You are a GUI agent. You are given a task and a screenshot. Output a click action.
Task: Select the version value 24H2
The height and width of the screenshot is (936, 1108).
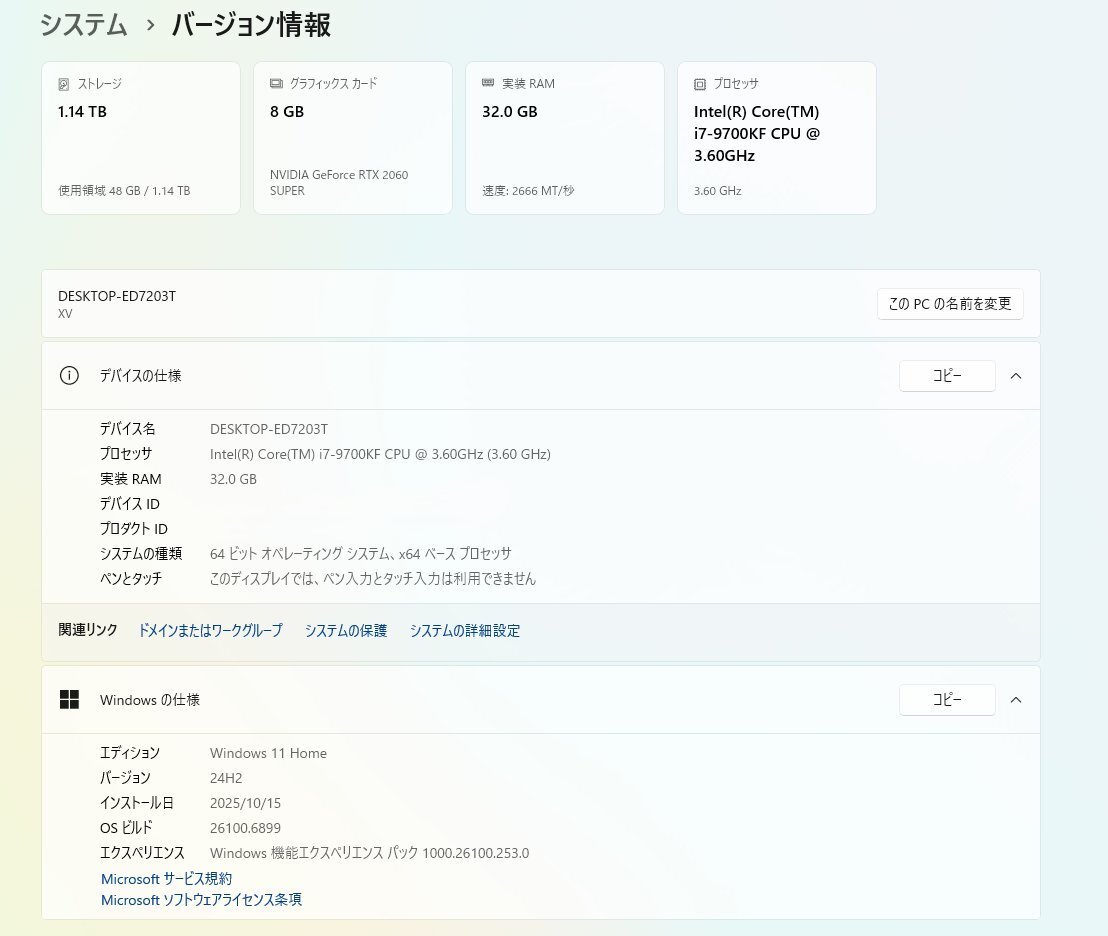pyautogui.click(x=226, y=778)
